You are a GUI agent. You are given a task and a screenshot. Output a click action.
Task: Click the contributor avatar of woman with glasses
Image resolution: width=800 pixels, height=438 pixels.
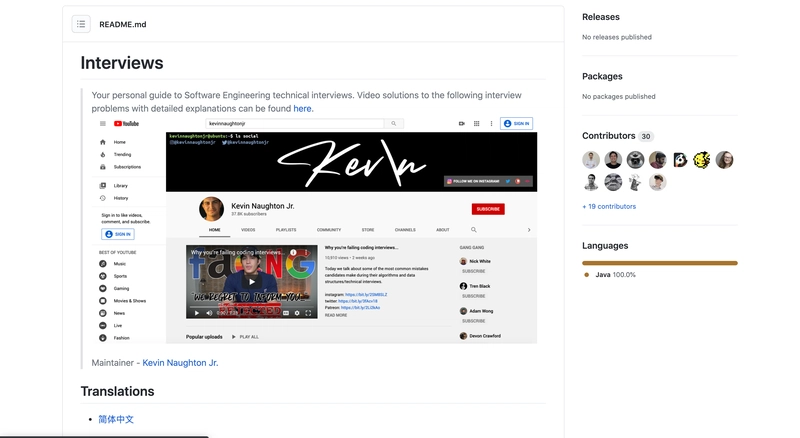[724, 160]
